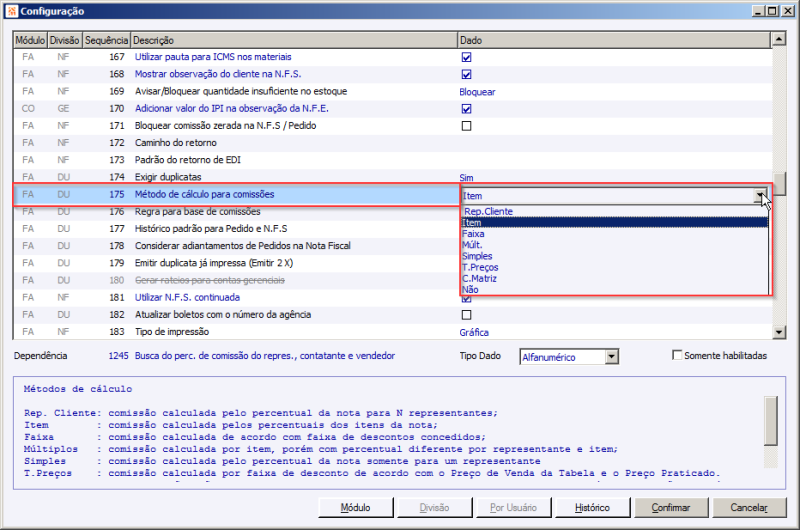Click the Divisão button
Screen dimensions: 800x530
434,508
